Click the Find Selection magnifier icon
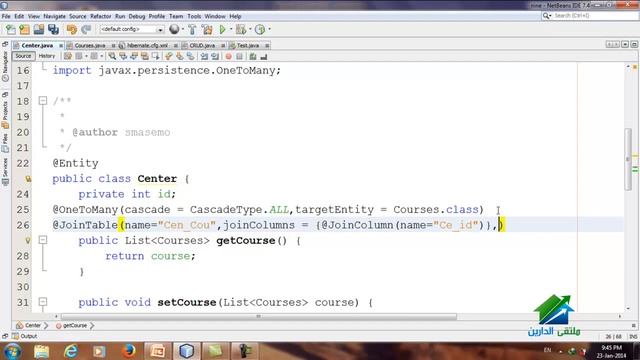The height and width of the screenshot is (360, 640). tap(112, 56)
